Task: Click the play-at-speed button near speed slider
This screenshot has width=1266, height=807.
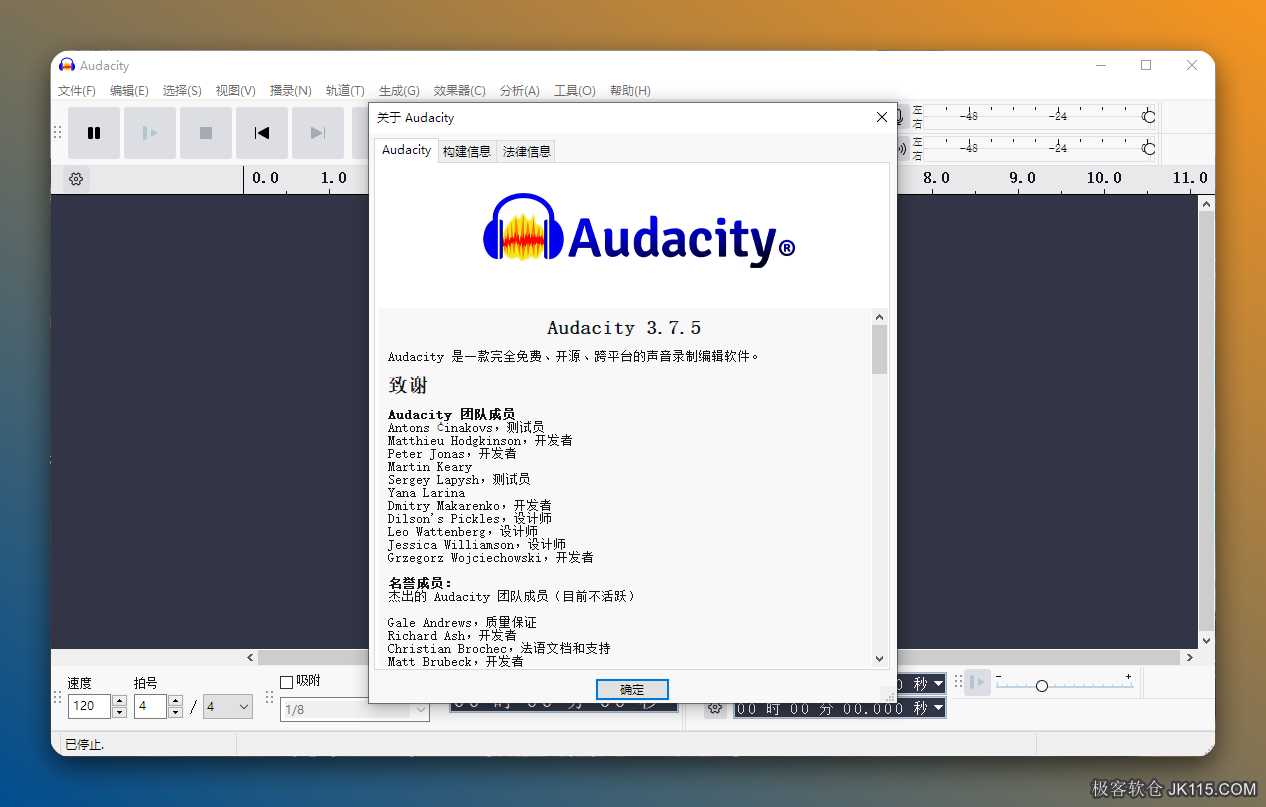Action: tap(978, 682)
